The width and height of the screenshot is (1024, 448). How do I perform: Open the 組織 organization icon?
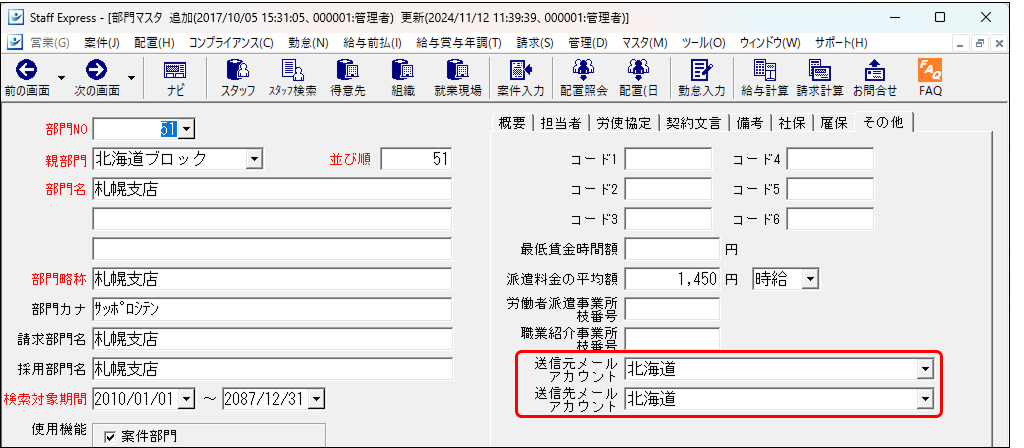(403, 71)
